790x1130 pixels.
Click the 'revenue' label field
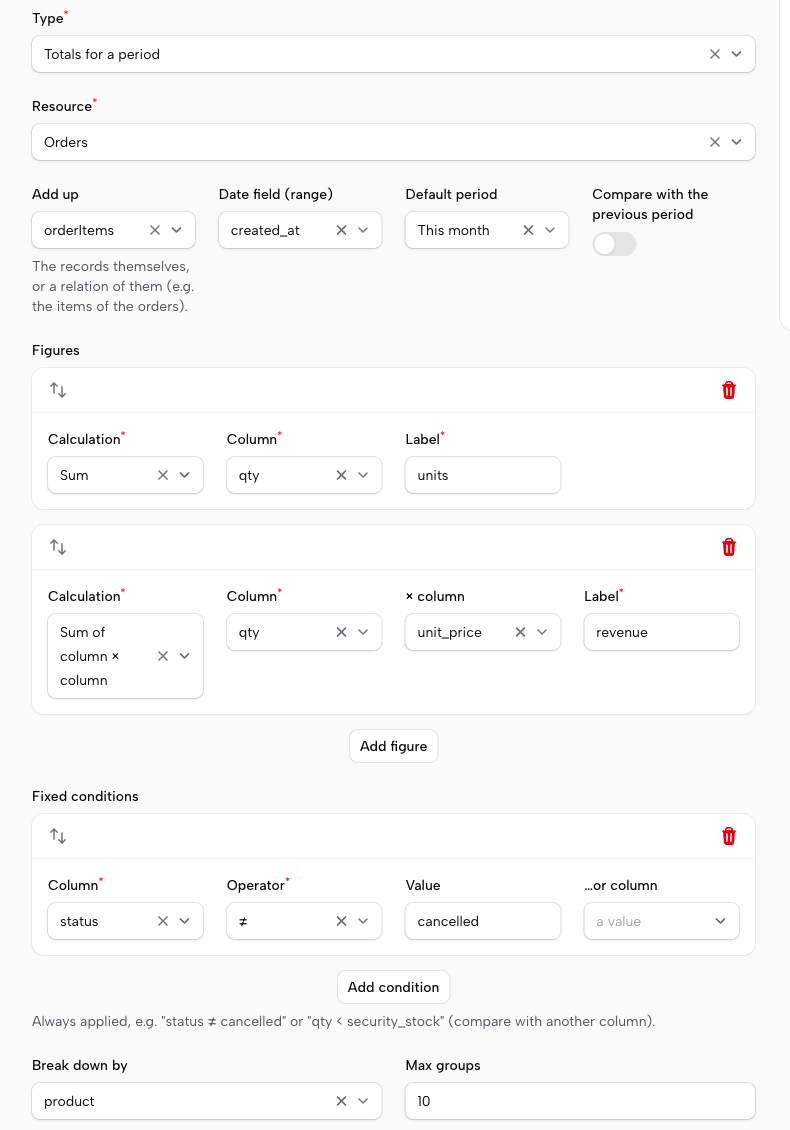pos(662,632)
